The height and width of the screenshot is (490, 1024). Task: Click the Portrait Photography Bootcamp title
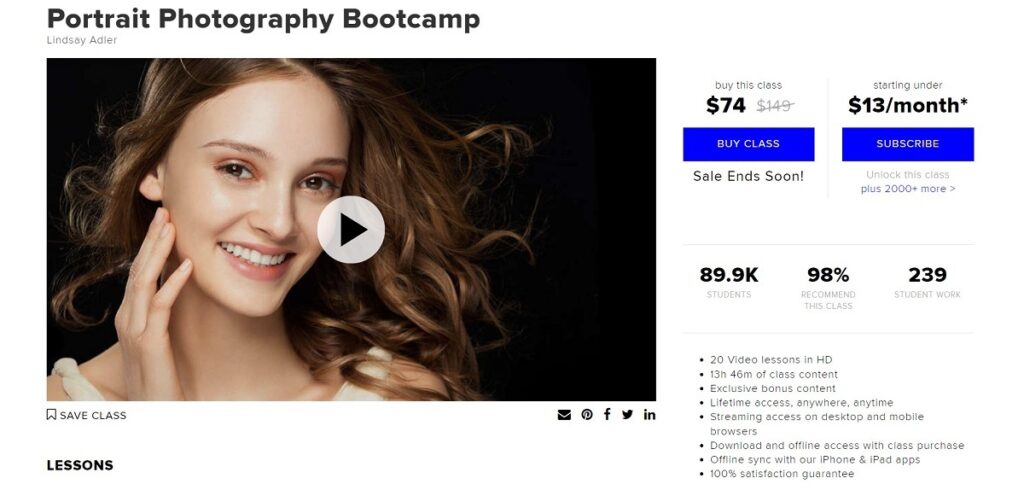point(263,19)
